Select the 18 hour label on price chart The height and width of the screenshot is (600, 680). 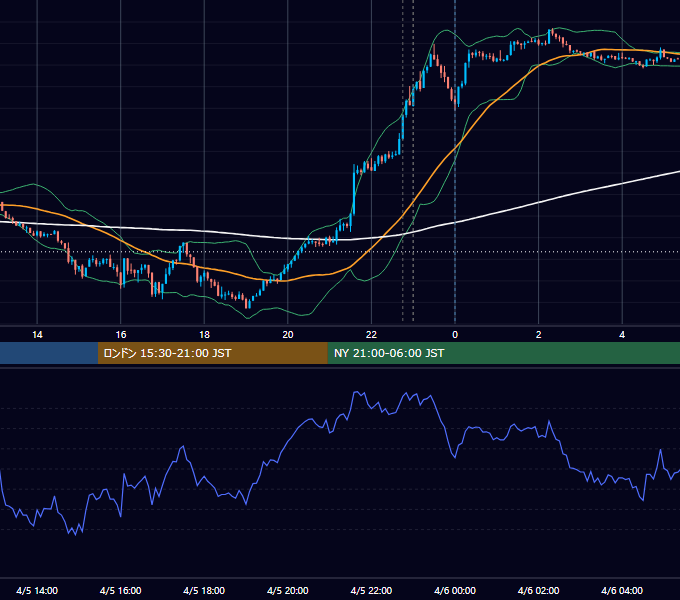(204, 335)
